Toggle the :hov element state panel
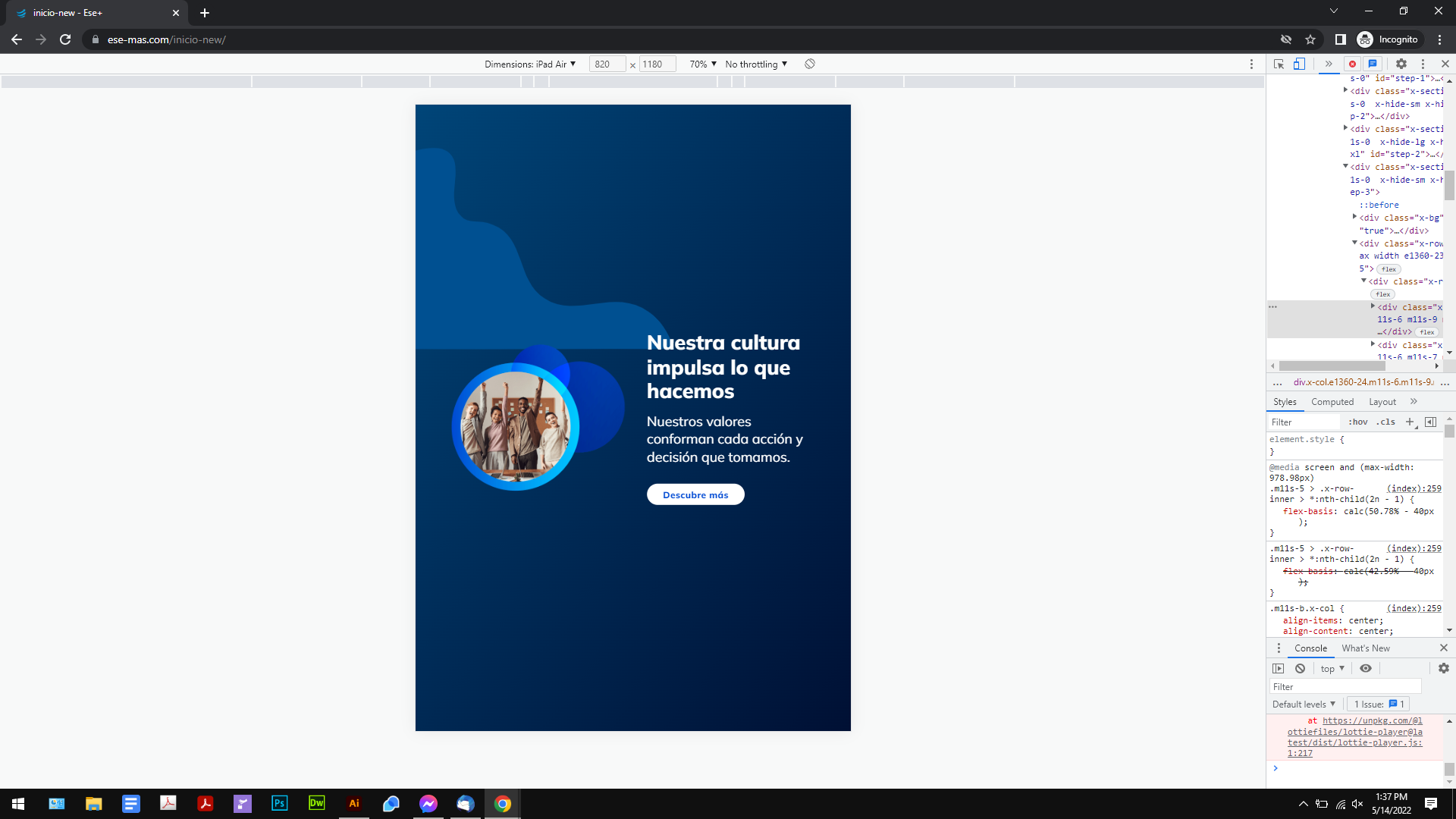 tap(1358, 422)
